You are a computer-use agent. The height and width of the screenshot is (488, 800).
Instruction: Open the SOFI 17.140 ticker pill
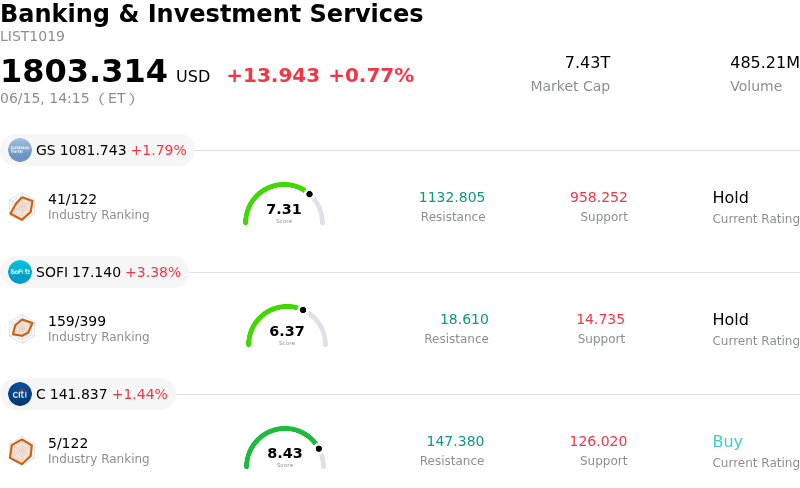94,272
